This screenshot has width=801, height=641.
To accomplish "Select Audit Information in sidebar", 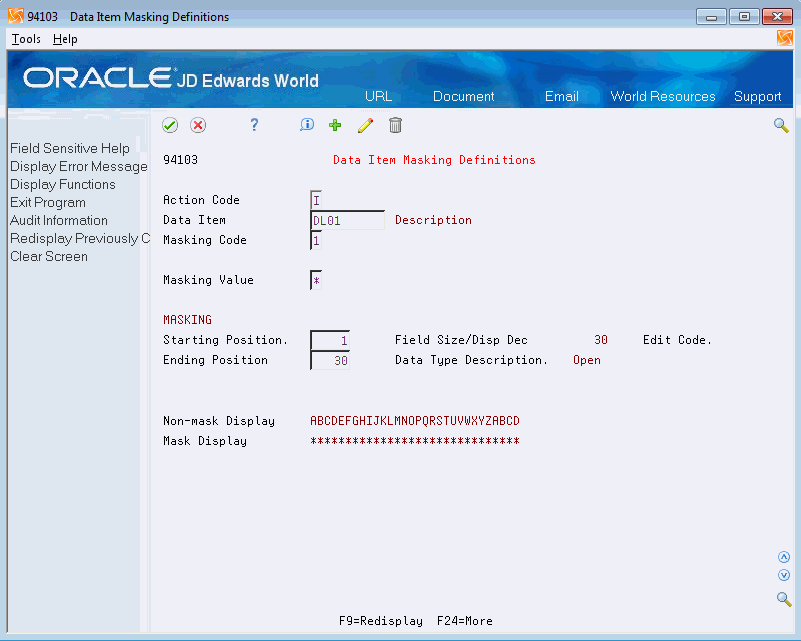I will [59, 220].
